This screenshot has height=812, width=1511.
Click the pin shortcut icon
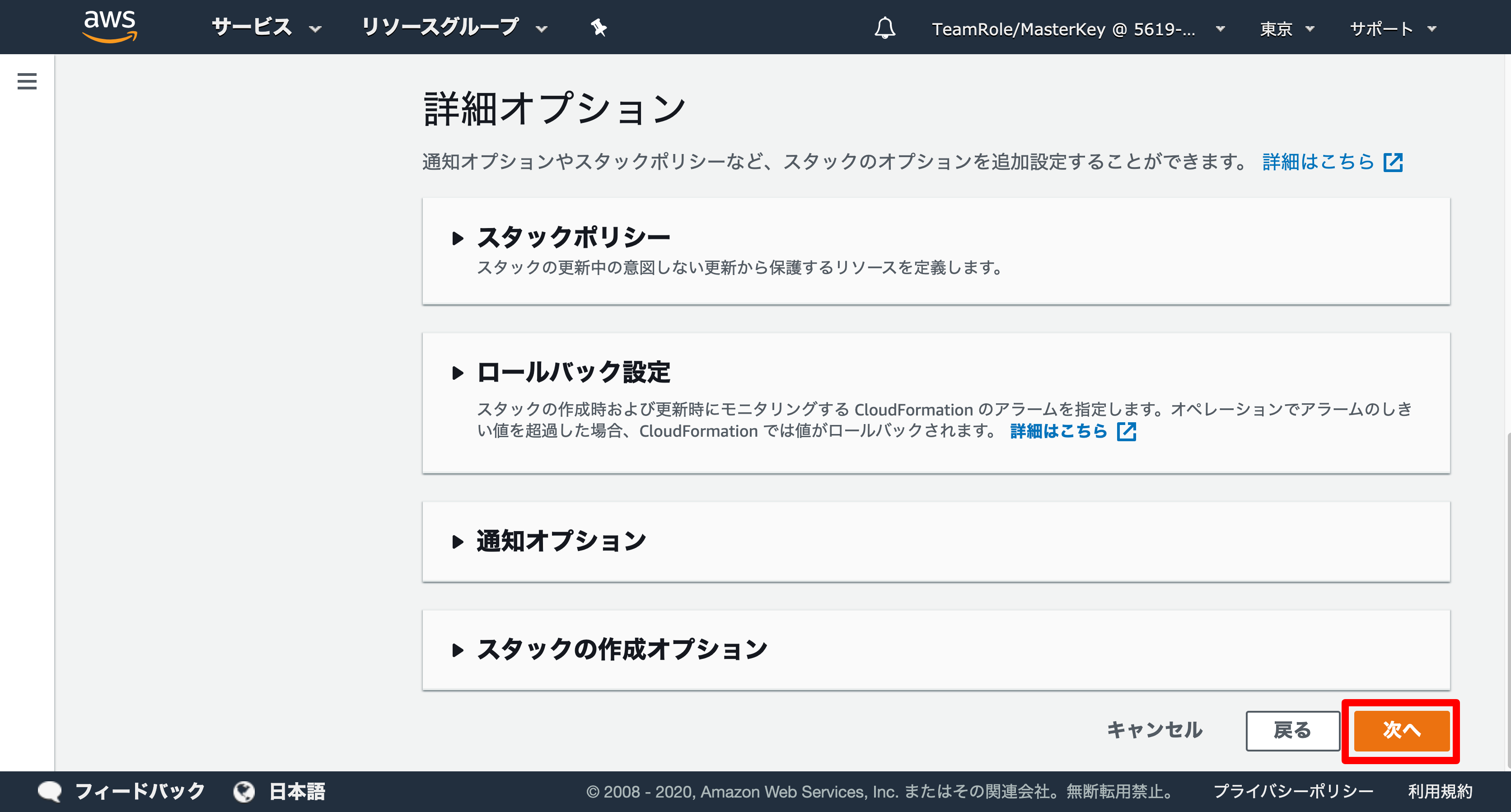click(598, 28)
